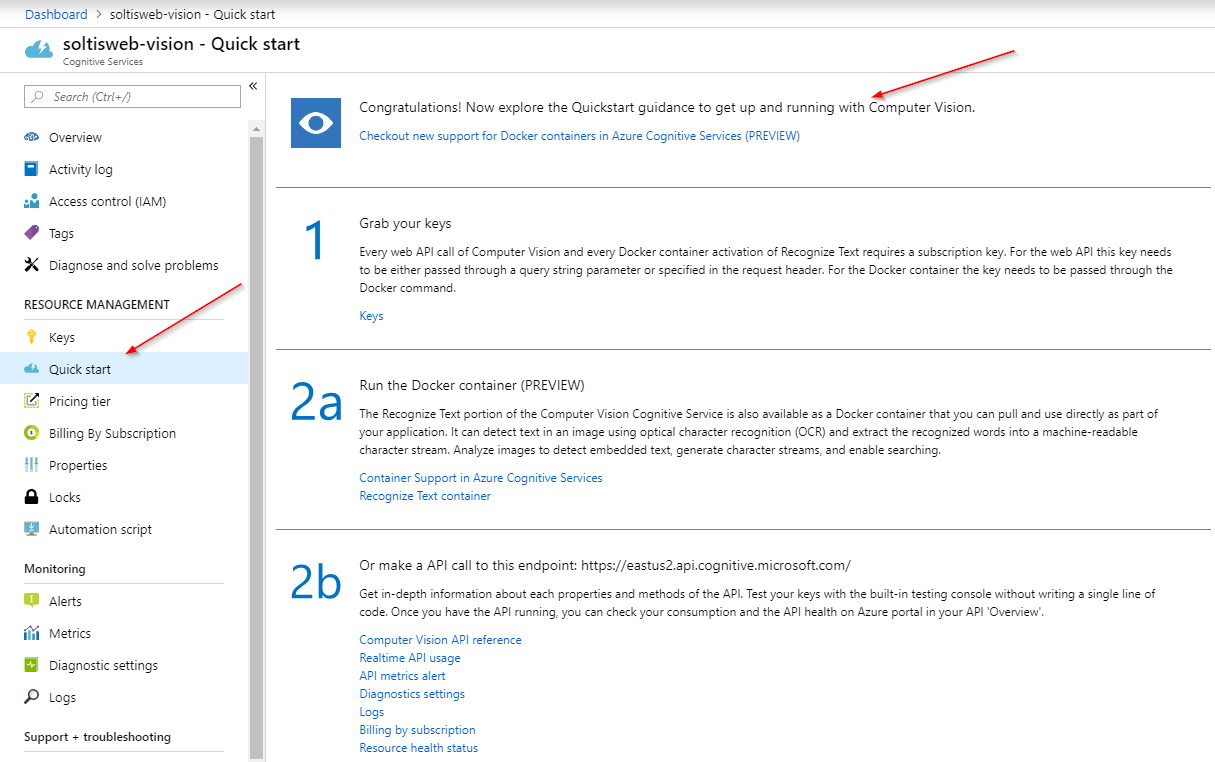The width and height of the screenshot is (1215, 762).
Task: Click the yellow Keys icon in sidebar
Action: click(31, 337)
